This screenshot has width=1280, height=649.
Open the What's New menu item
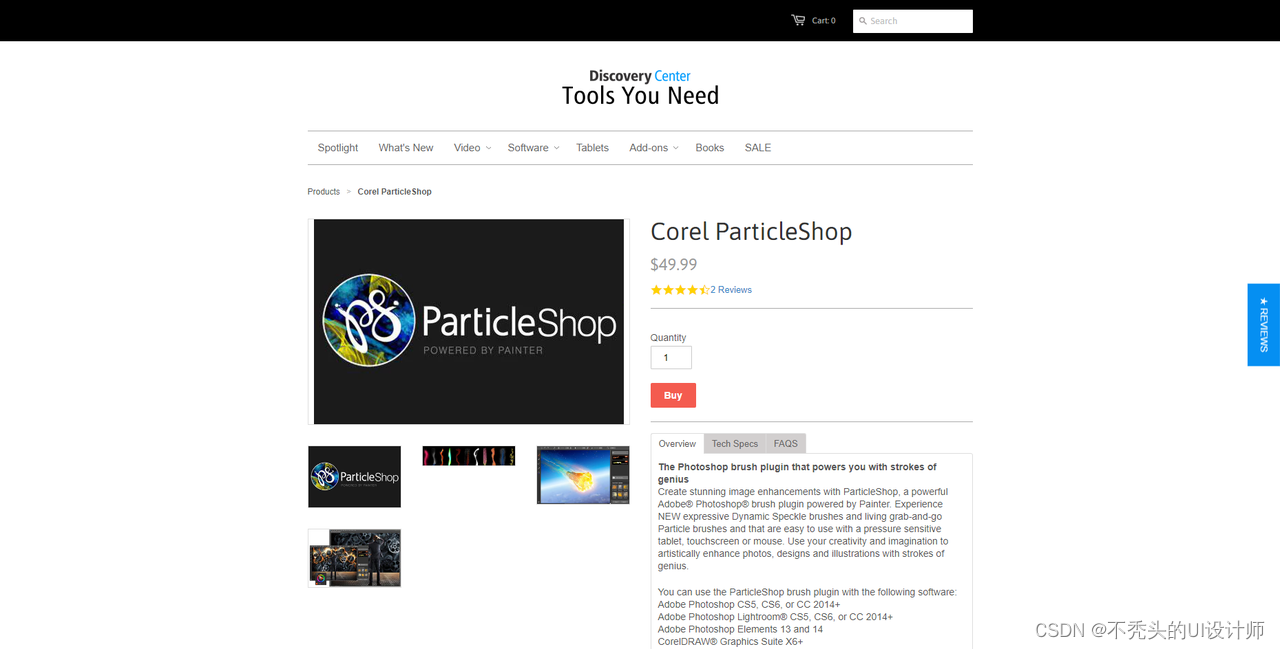(406, 148)
